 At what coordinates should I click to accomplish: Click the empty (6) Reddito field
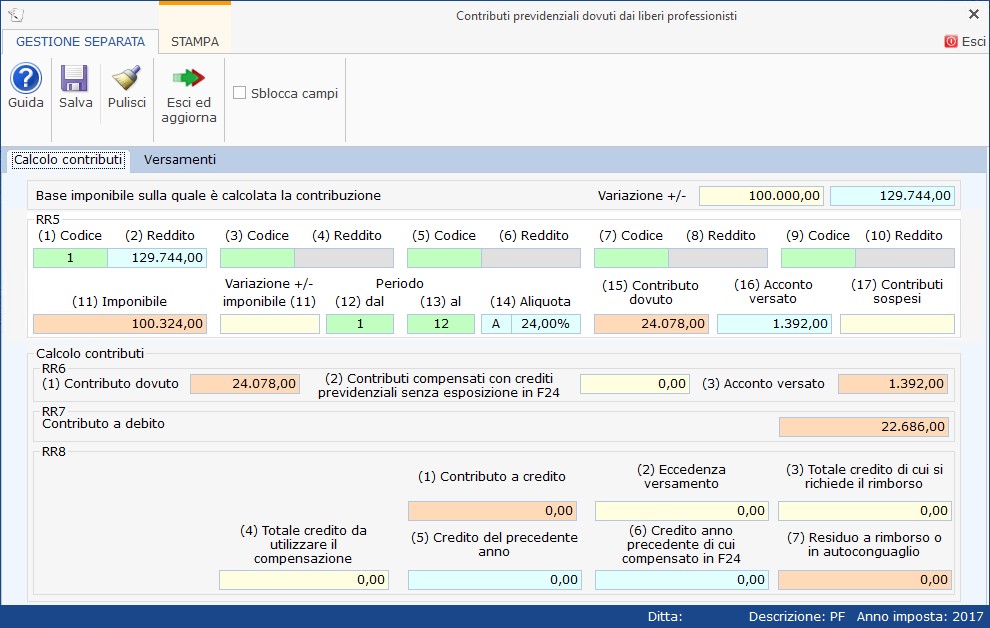click(531, 258)
